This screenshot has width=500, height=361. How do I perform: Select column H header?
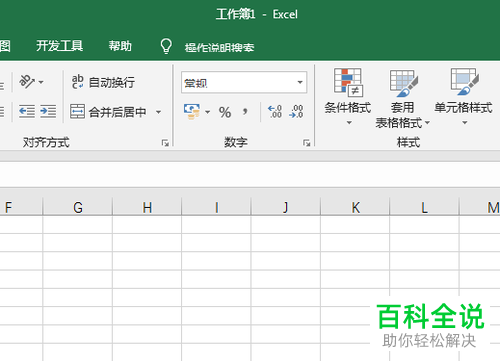click(x=147, y=207)
